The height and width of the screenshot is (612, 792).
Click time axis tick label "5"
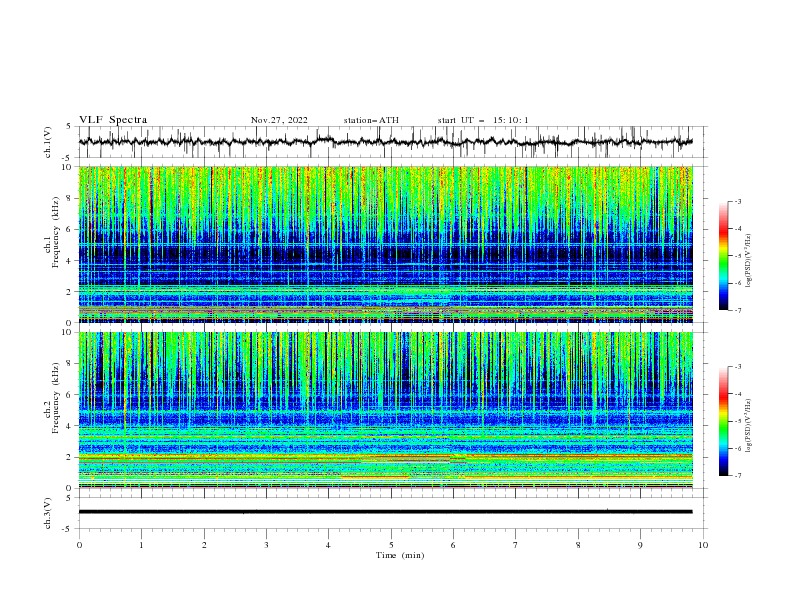[x=391, y=545]
